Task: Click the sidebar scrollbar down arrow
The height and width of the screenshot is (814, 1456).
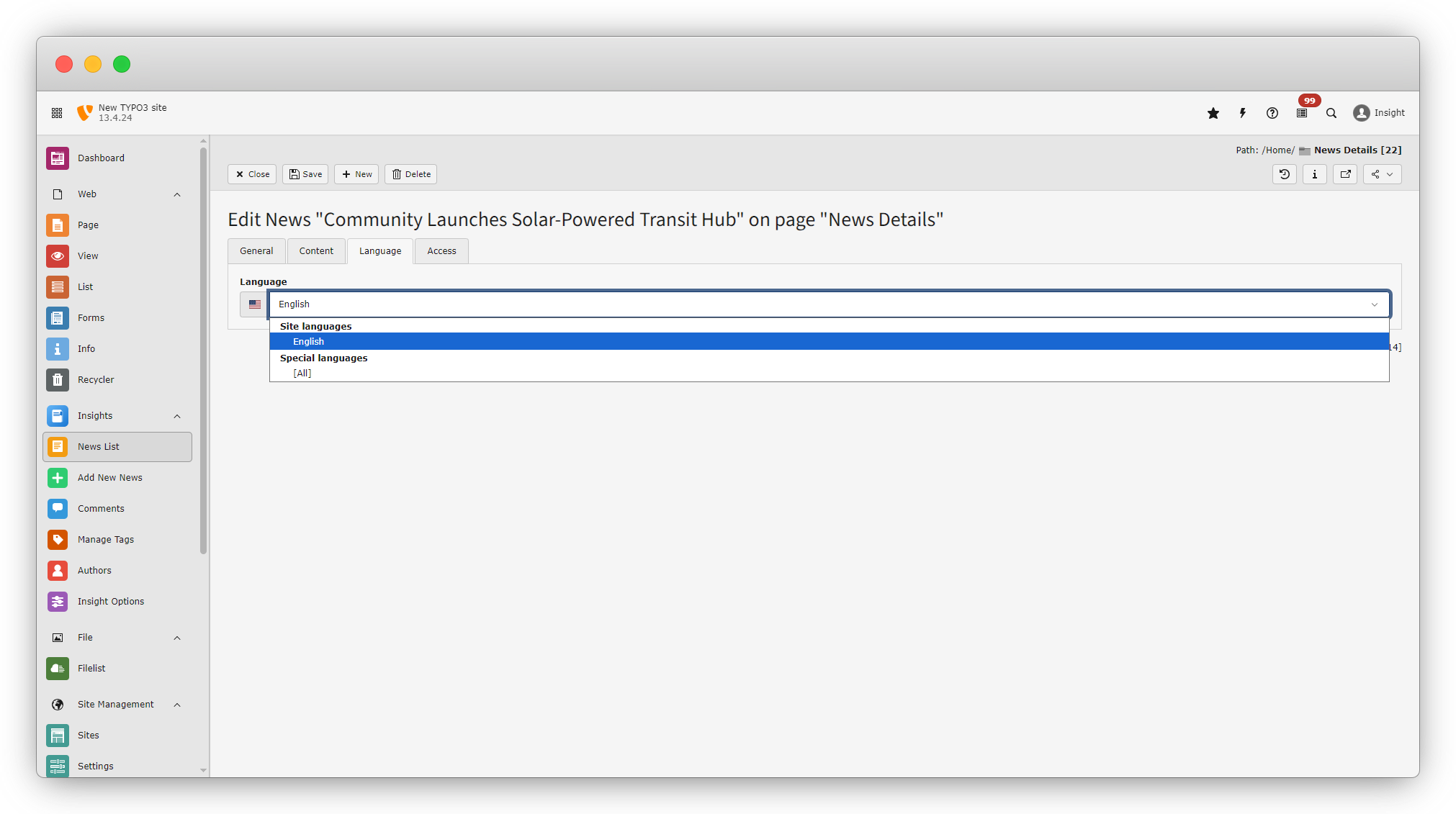Action: [204, 770]
